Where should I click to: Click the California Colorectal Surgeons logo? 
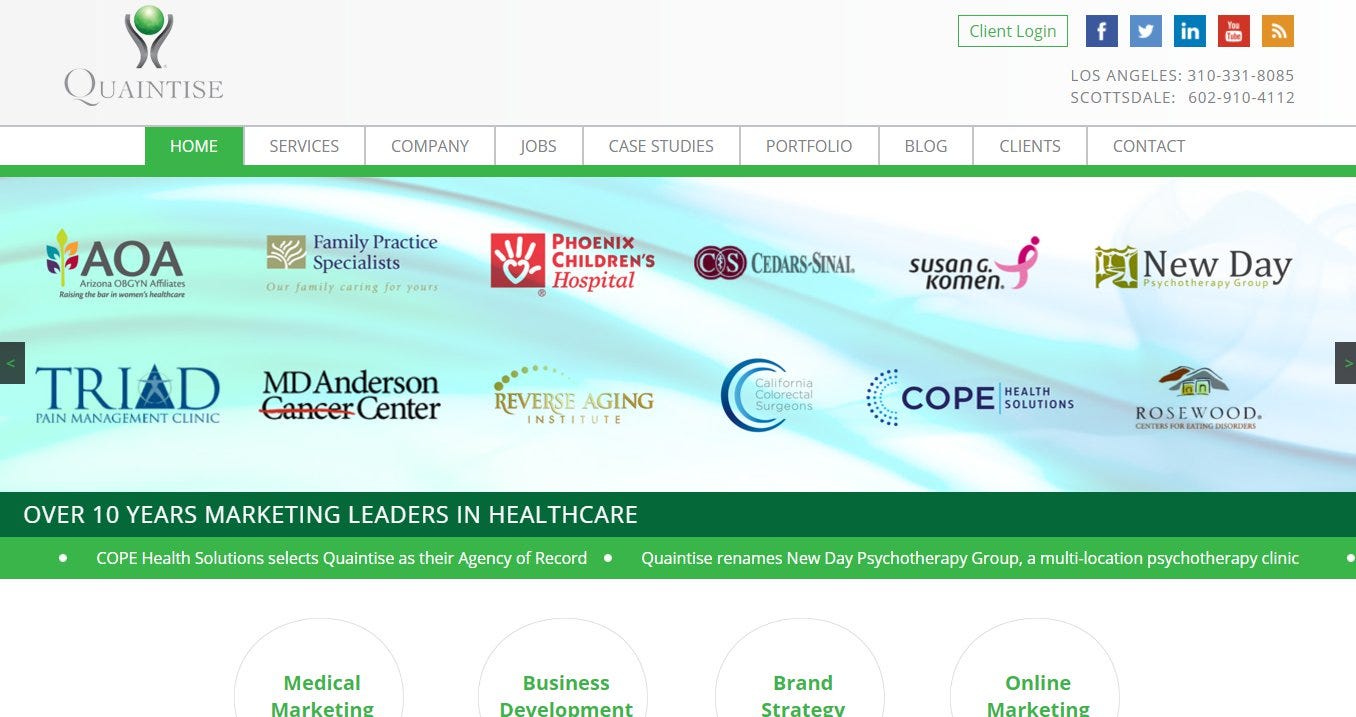coord(767,395)
